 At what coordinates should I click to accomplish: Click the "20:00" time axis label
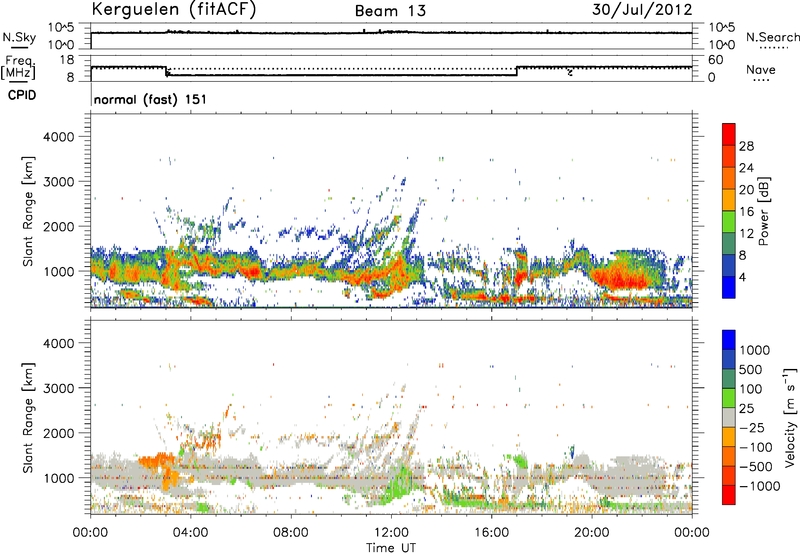click(x=591, y=533)
